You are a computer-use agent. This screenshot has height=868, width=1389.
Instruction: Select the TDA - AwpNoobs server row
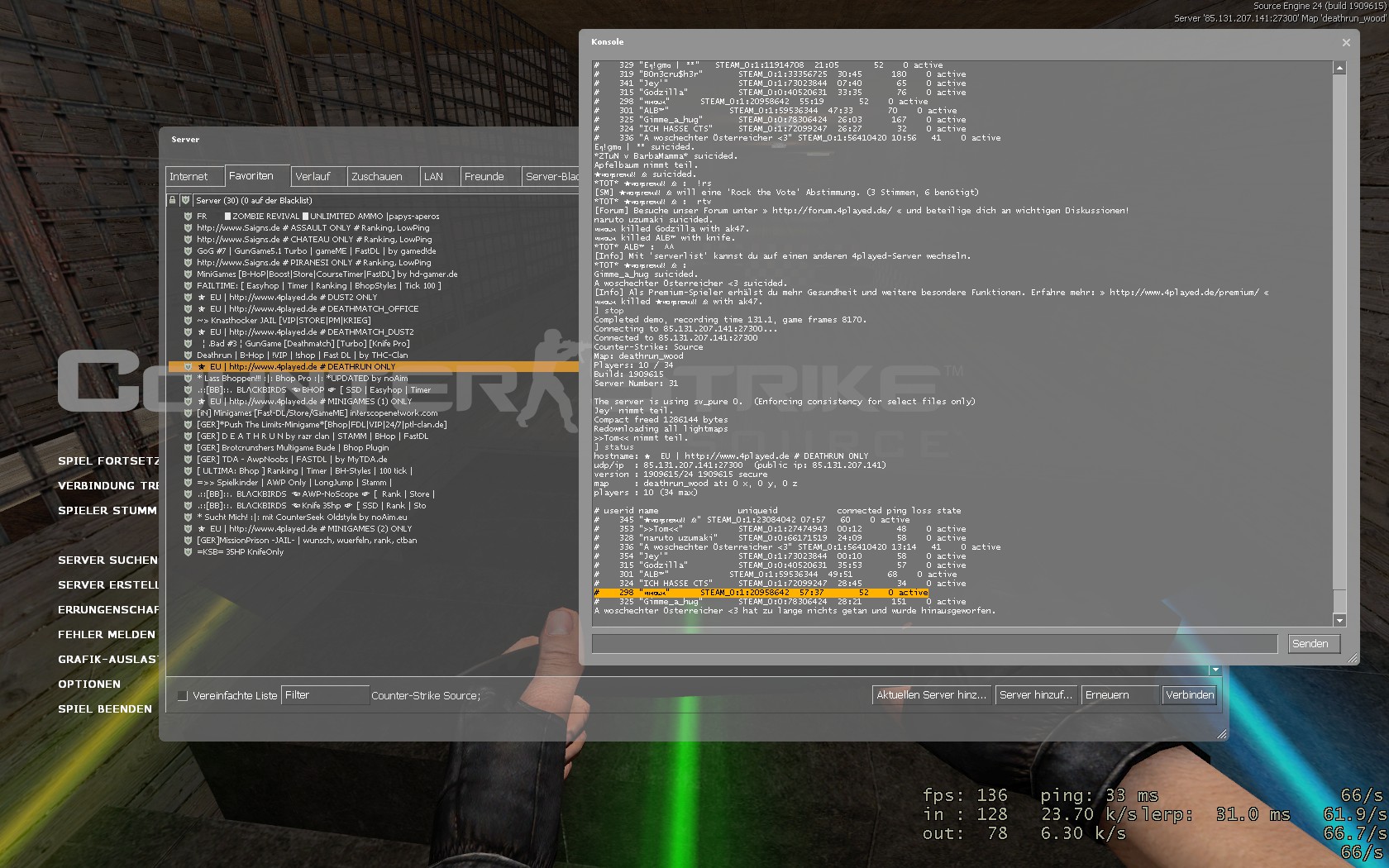pyautogui.click(x=373, y=459)
